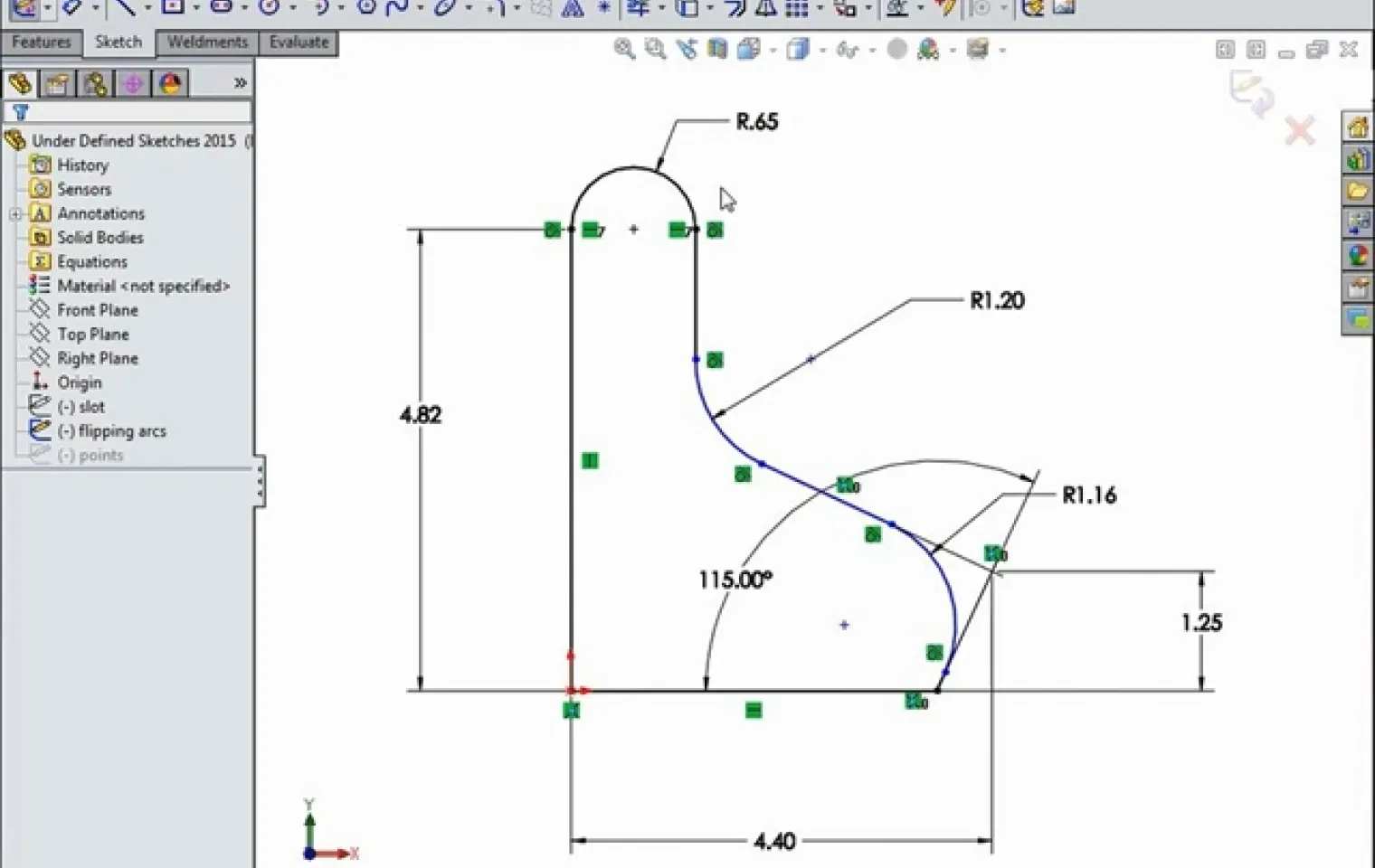Click the Section View icon
Image resolution: width=1375 pixels, height=868 pixels.
tap(717, 49)
